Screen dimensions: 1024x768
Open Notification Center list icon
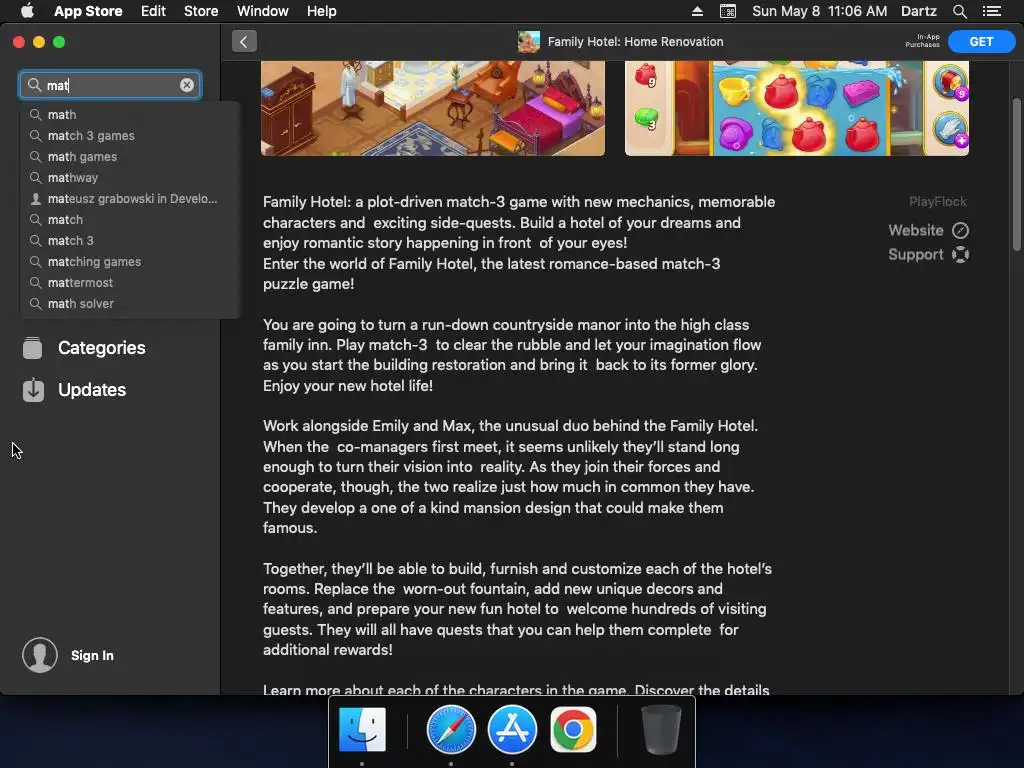pyautogui.click(x=991, y=11)
